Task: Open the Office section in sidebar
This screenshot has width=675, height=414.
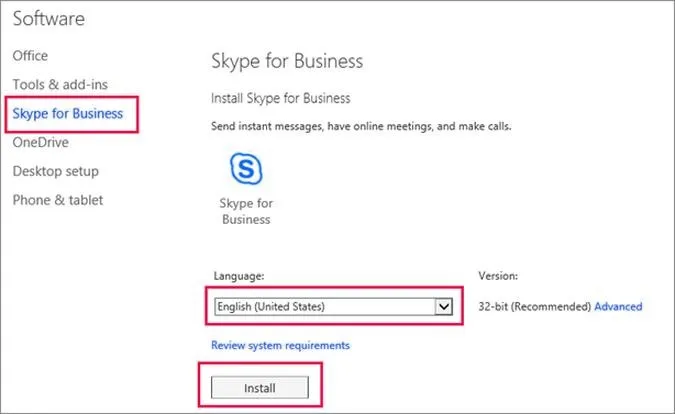Action: (30, 56)
